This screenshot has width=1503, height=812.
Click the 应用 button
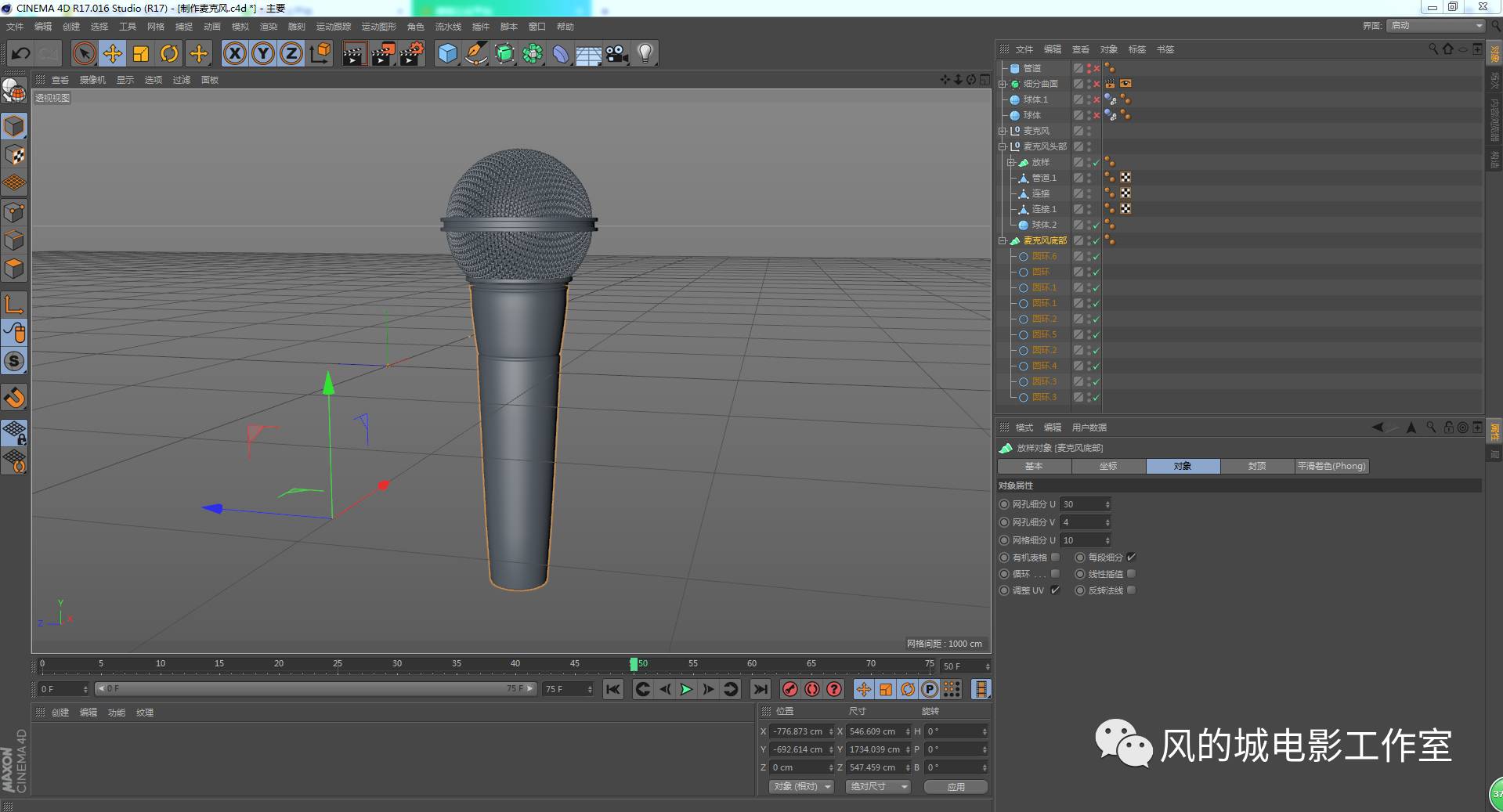[x=956, y=786]
